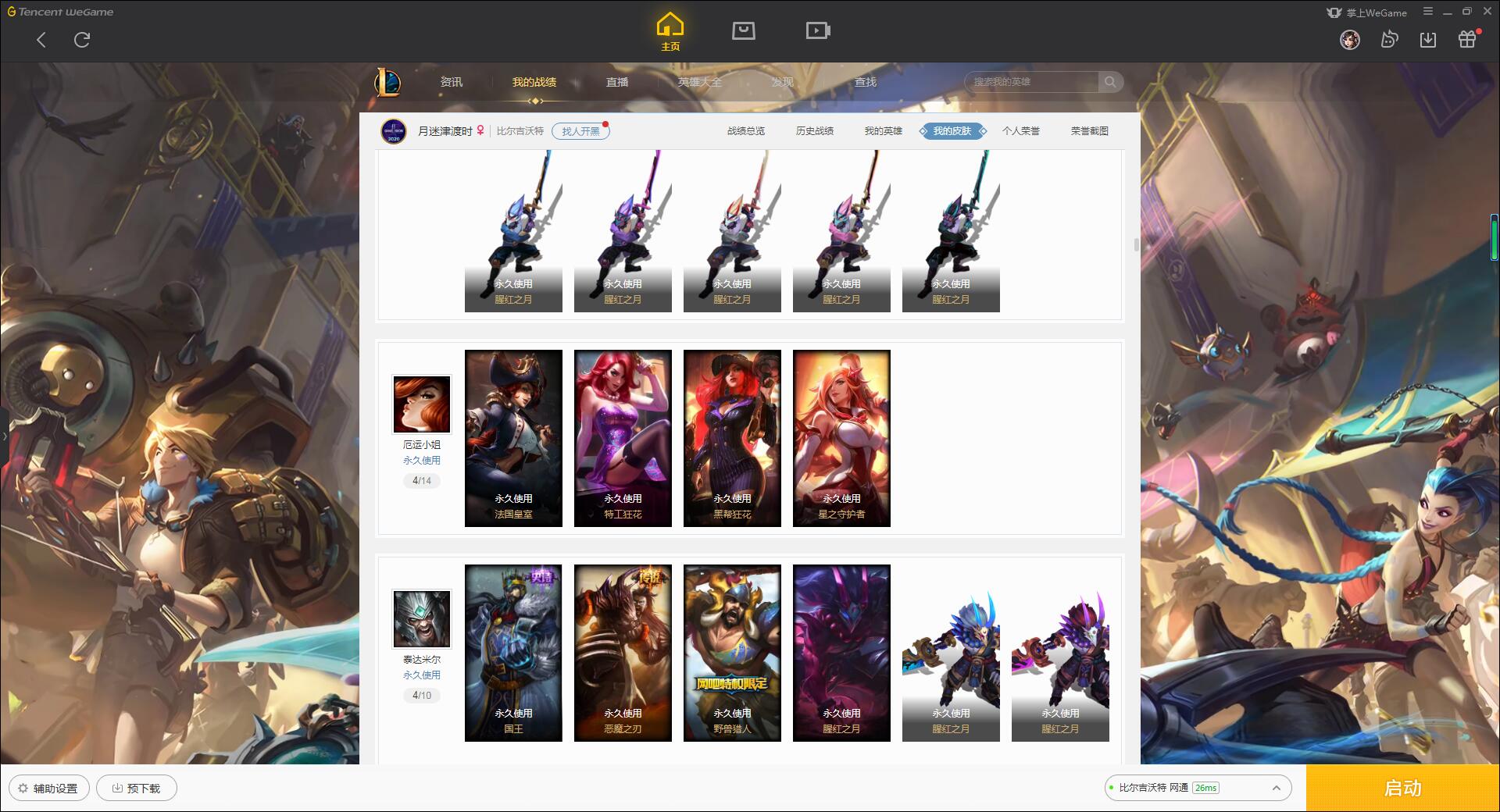Image resolution: width=1500 pixels, height=812 pixels.
Task: Select 星之守护者 skin card
Action: [x=841, y=438]
